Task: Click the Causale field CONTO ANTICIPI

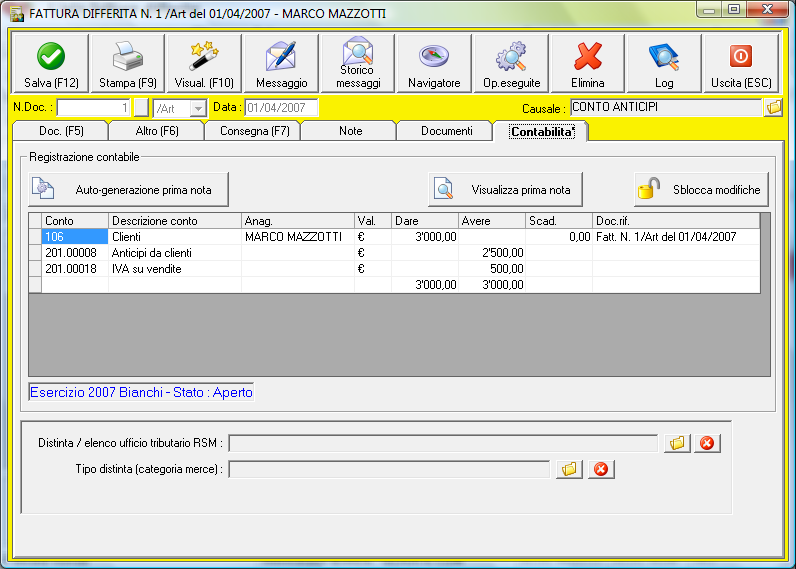Action: click(666, 107)
